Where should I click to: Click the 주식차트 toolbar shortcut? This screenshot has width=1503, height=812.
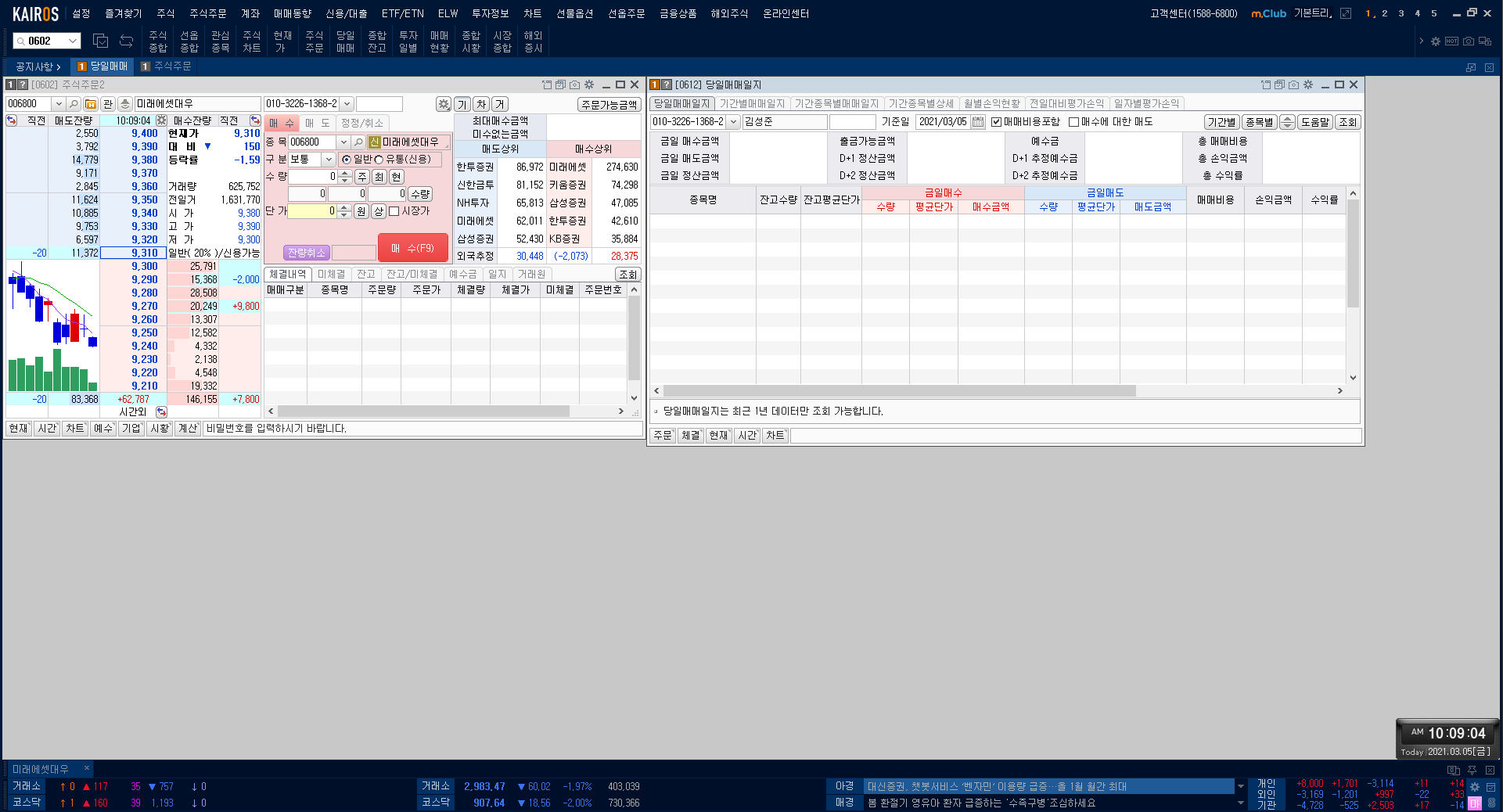coord(251,41)
